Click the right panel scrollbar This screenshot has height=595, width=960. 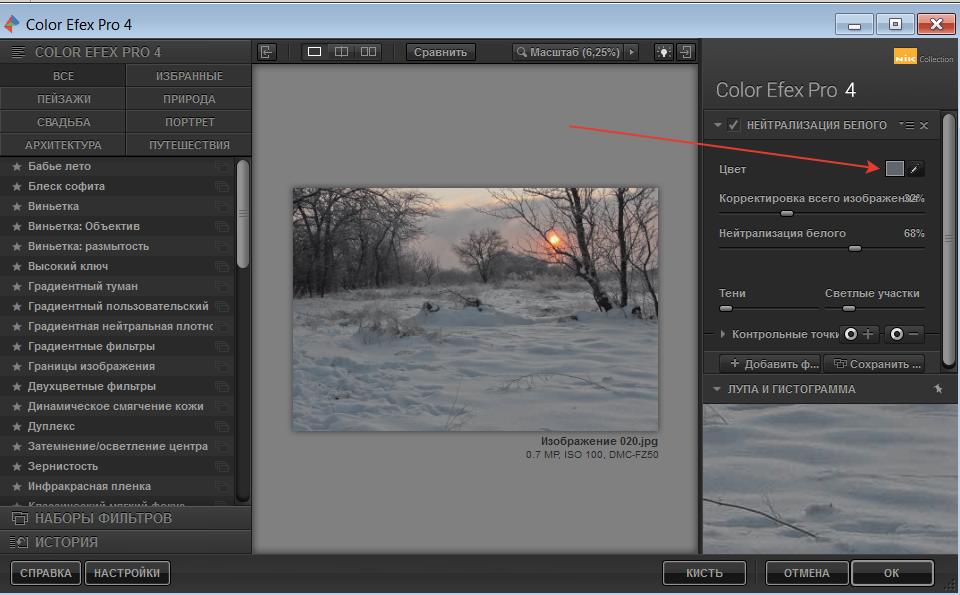tap(948, 239)
